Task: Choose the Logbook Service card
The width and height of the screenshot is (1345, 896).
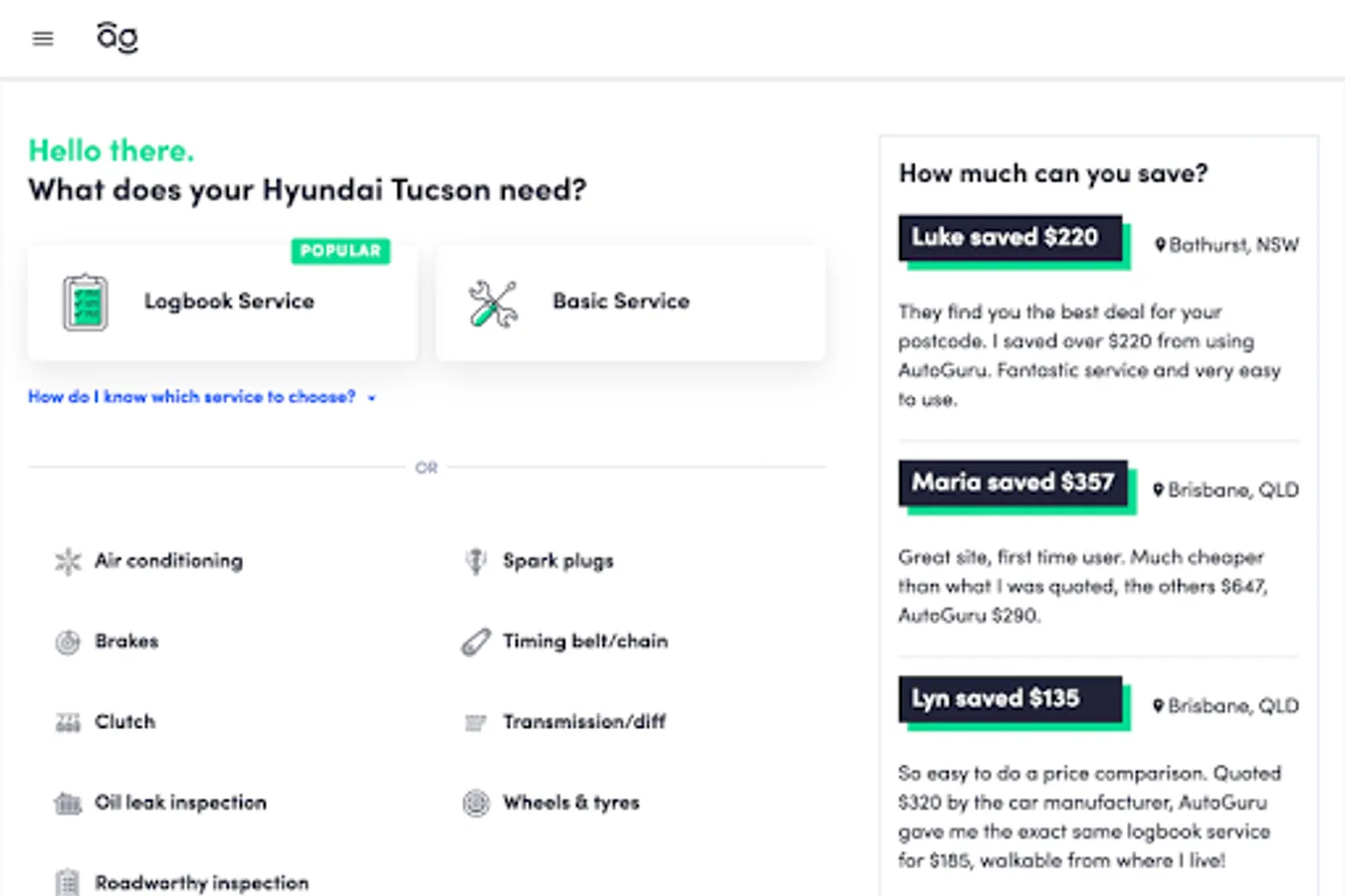Action: pyautogui.click(x=223, y=303)
